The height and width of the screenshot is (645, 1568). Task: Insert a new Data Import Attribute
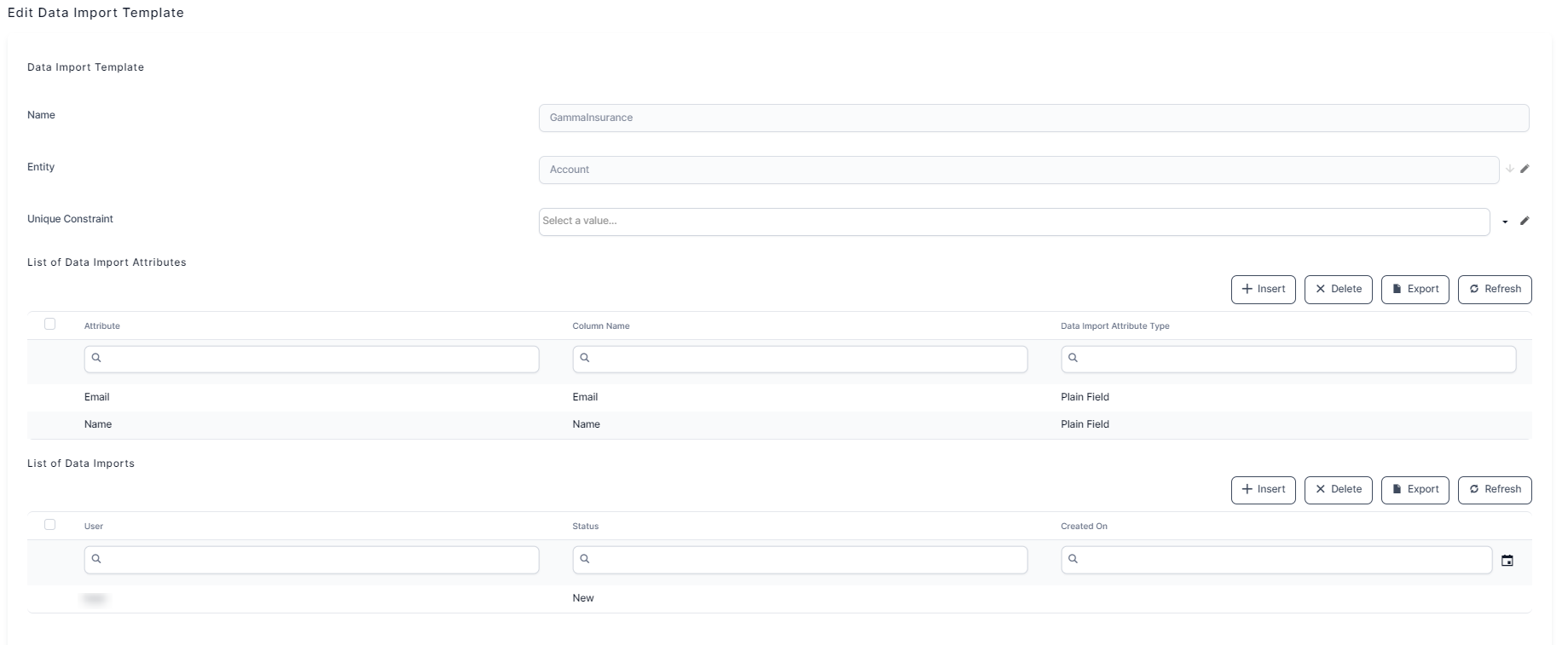coord(1263,289)
